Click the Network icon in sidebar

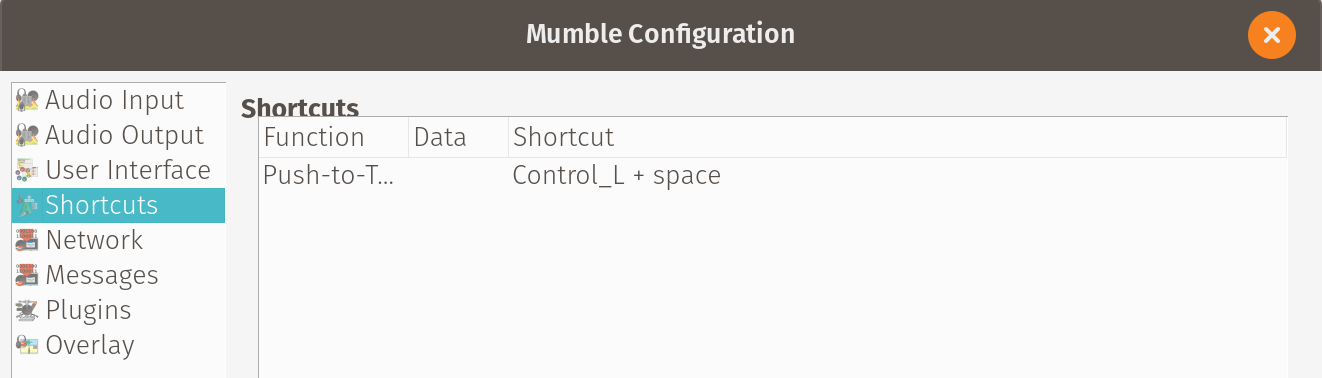coord(28,240)
